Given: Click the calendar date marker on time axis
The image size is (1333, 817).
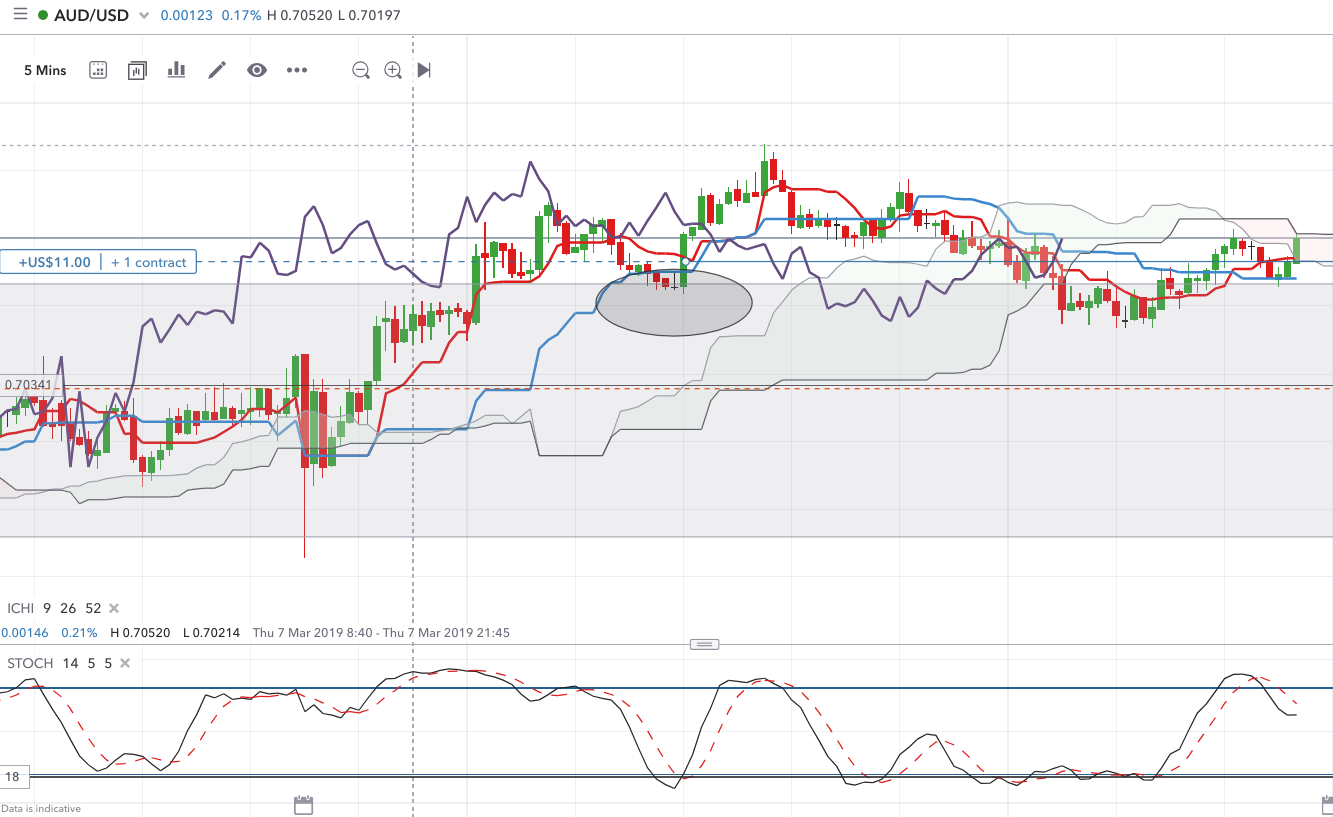Looking at the screenshot, I should pos(304,805).
